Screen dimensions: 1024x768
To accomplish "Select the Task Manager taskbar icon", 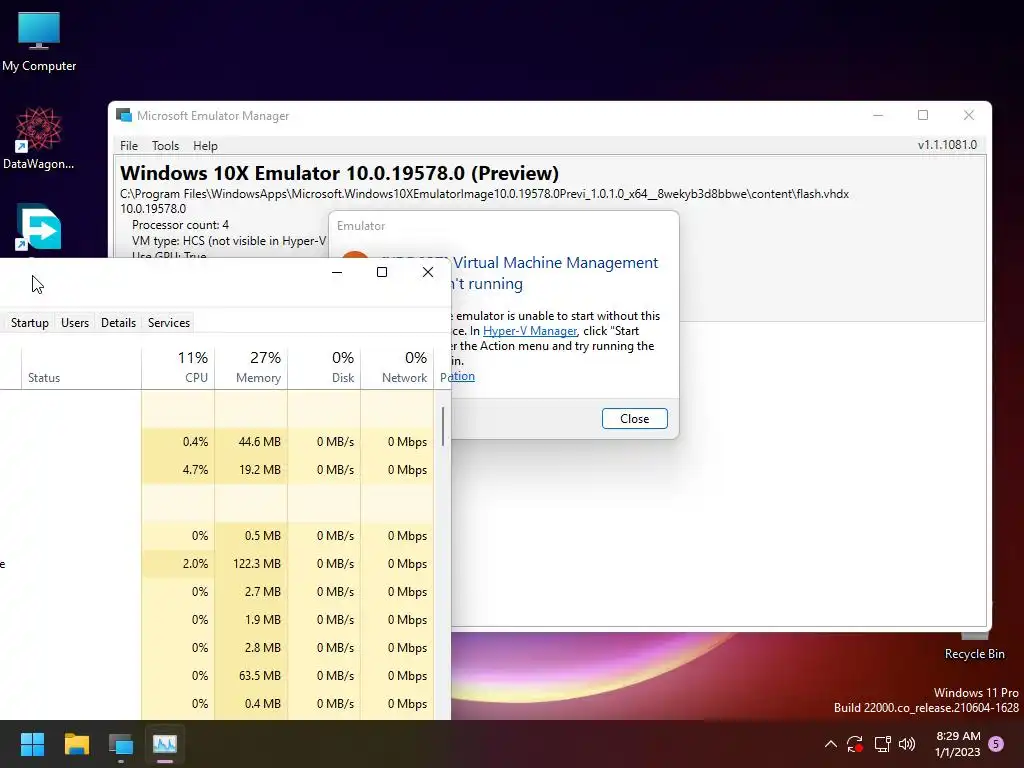I will point(165,744).
